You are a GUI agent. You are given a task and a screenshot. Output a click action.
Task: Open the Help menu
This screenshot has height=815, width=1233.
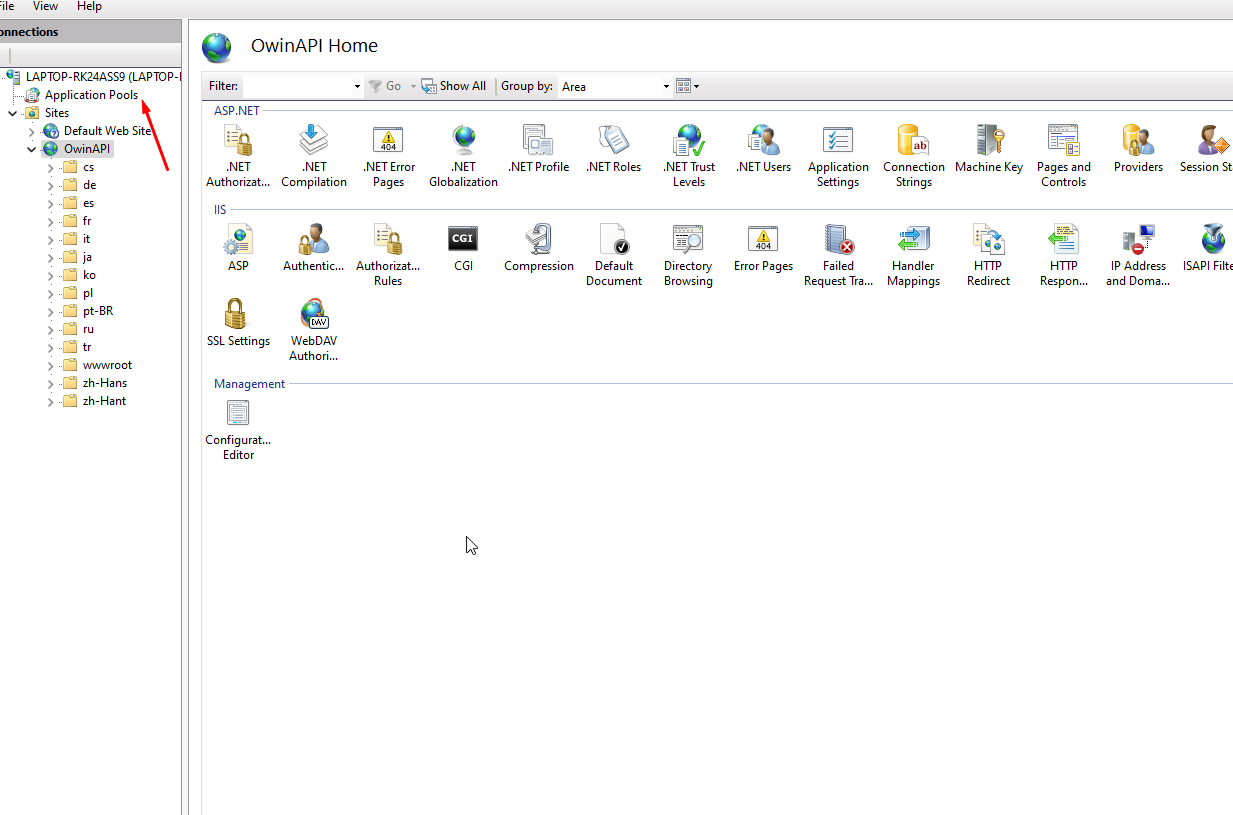click(x=89, y=6)
